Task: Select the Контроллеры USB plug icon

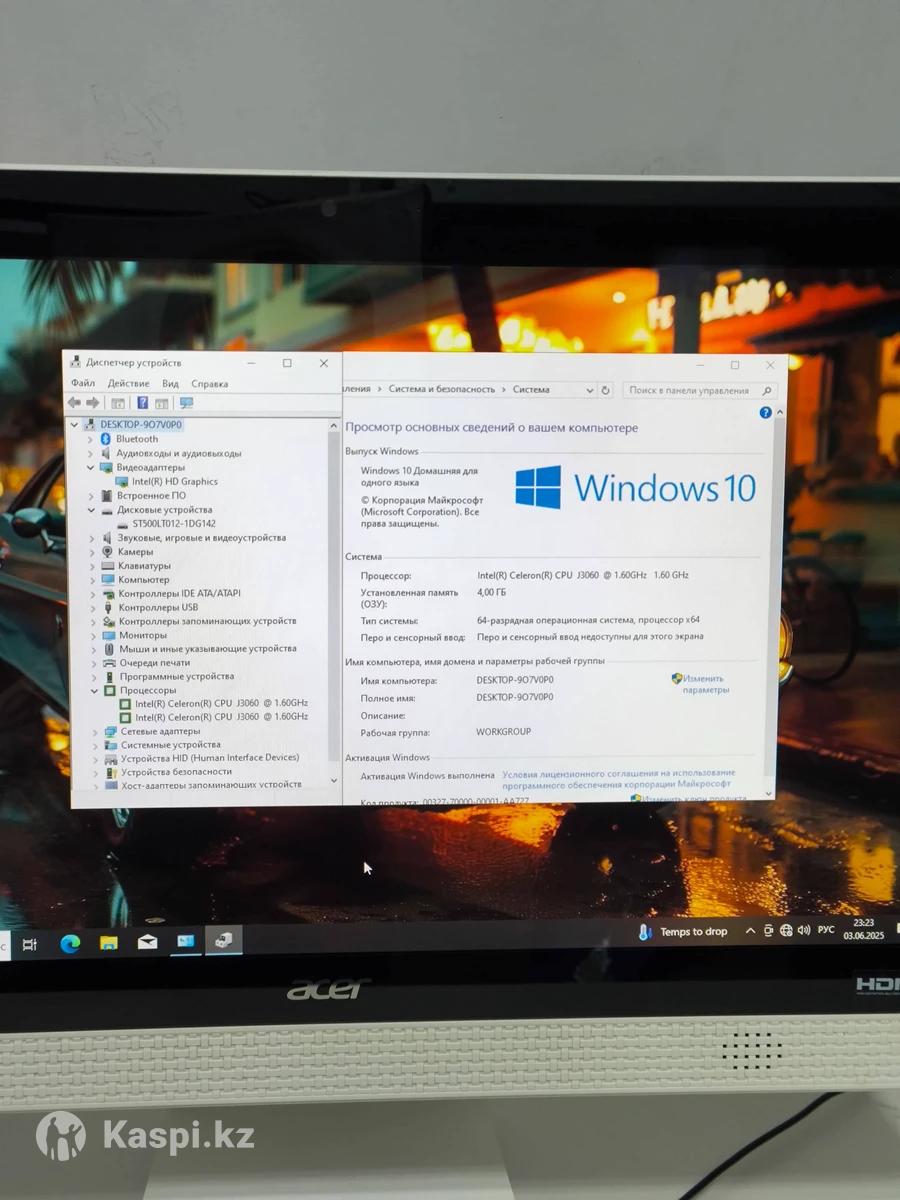Action: tap(108, 607)
